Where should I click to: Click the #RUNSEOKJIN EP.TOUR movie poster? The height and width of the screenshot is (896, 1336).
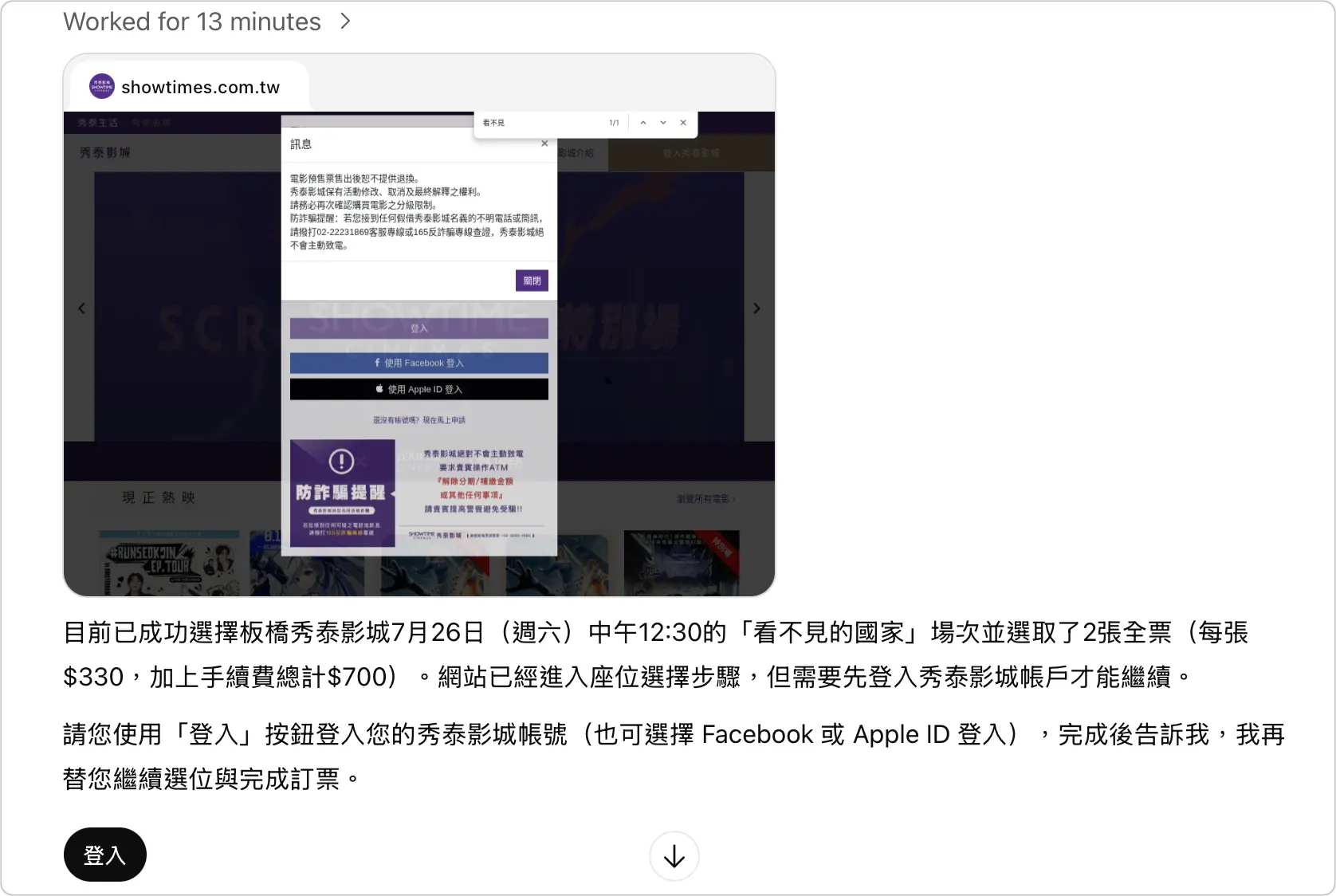click(x=169, y=563)
